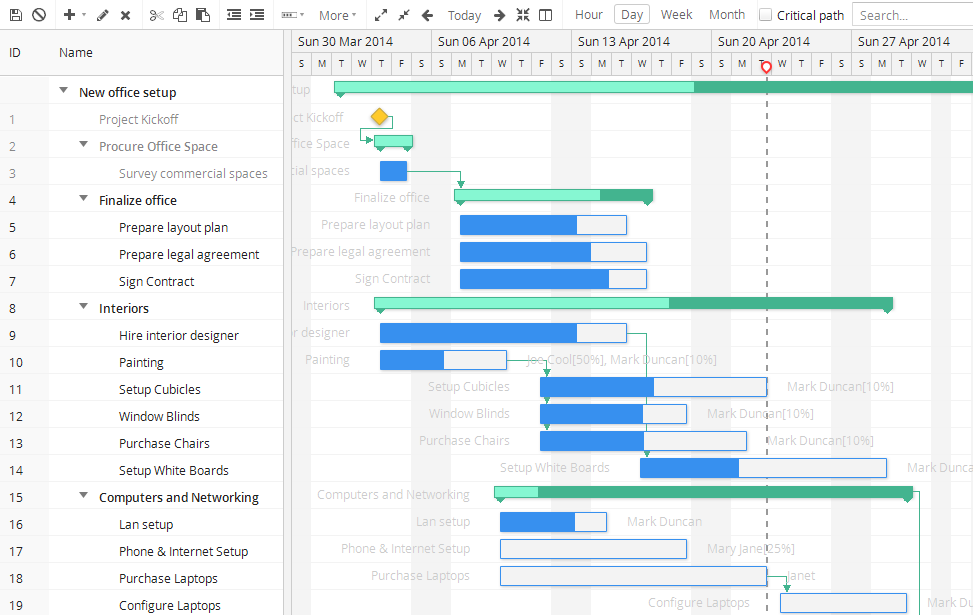Click the Interiors summary bar in chart
973x615 pixels.
633,303
